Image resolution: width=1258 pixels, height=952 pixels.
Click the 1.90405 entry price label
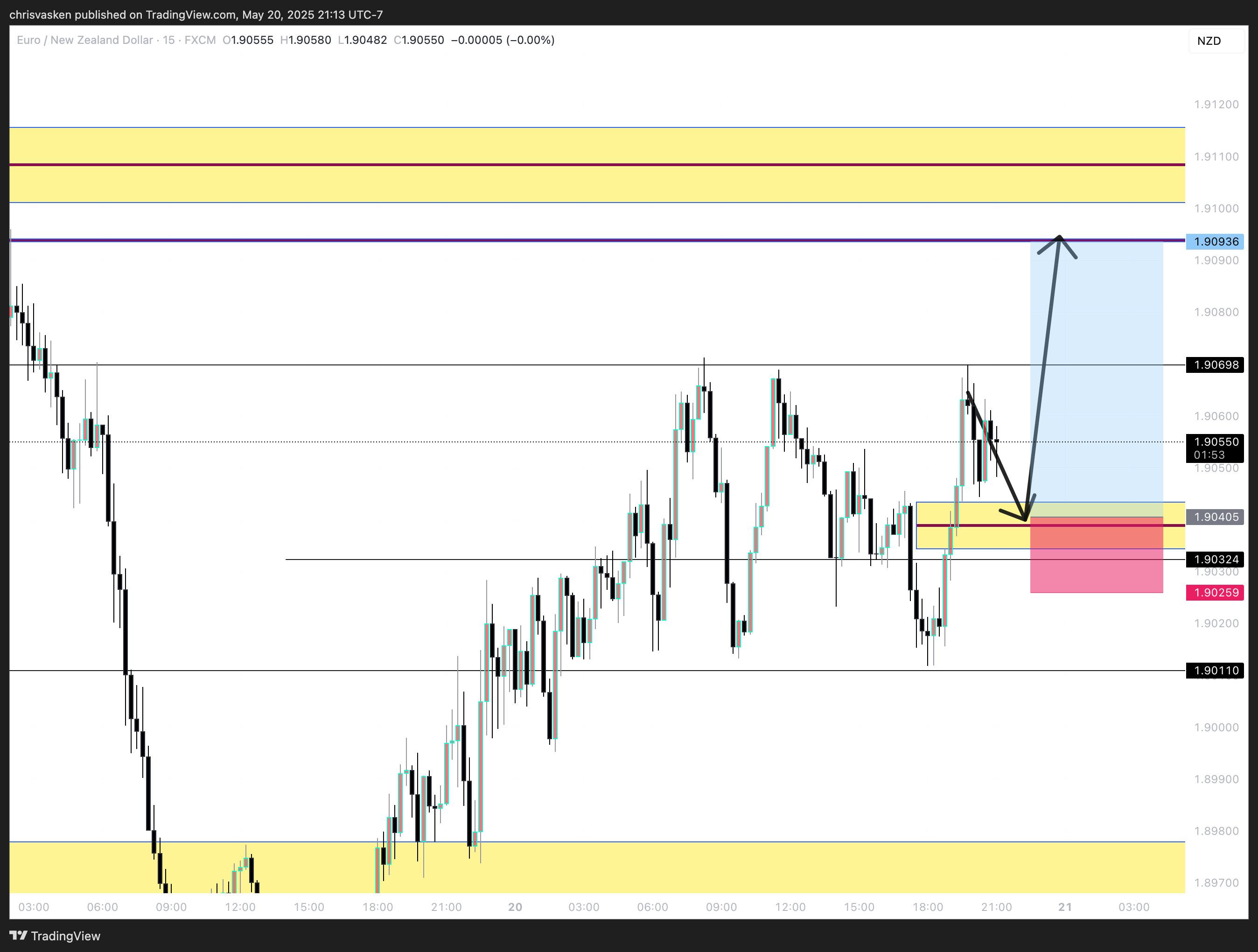(1215, 517)
